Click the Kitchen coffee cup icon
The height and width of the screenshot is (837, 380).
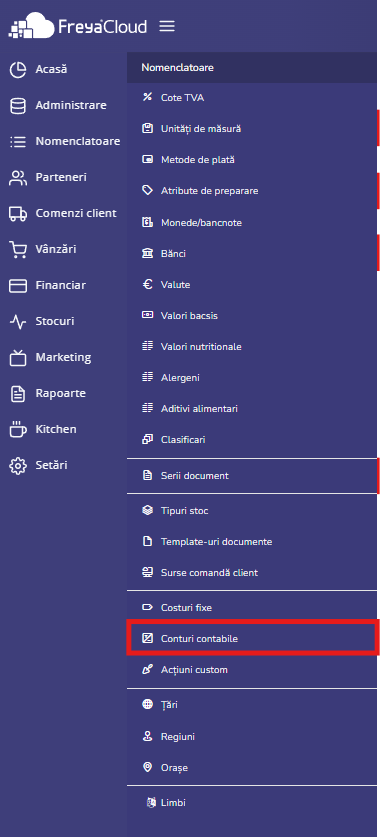click(x=18, y=429)
